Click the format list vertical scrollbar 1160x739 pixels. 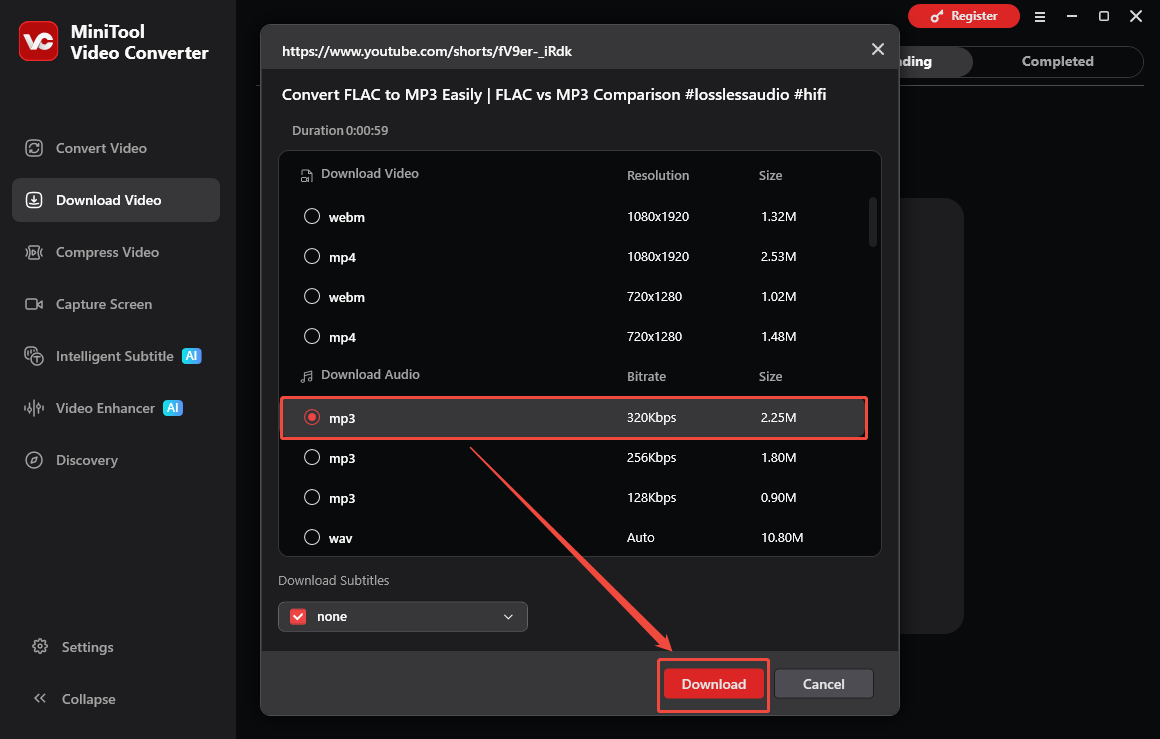pyautogui.click(x=873, y=222)
